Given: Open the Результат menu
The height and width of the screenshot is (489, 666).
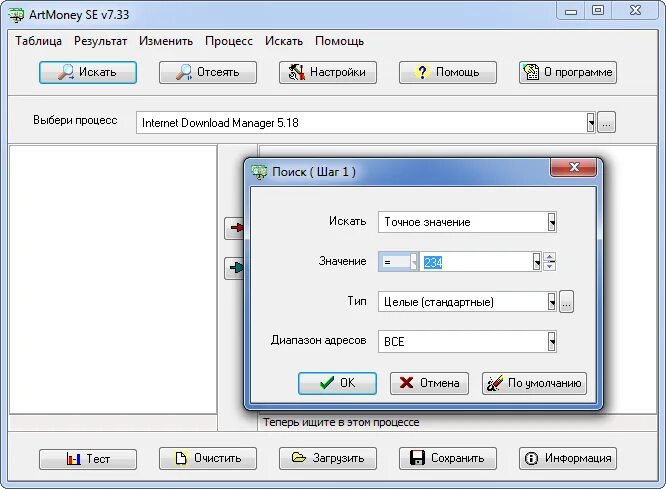Looking at the screenshot, I should point(101,41).
